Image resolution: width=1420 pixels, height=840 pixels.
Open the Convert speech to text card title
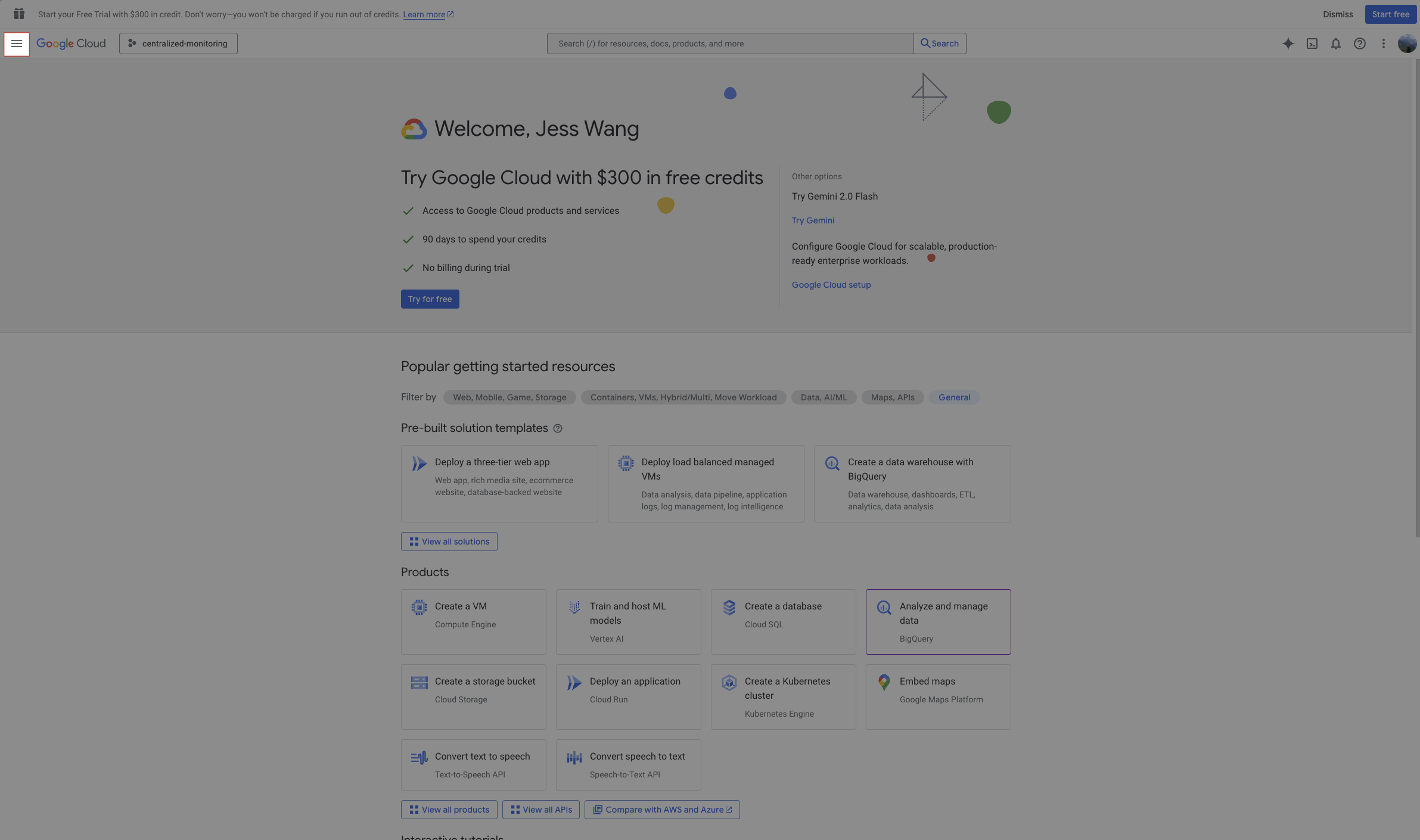[638, 757]
